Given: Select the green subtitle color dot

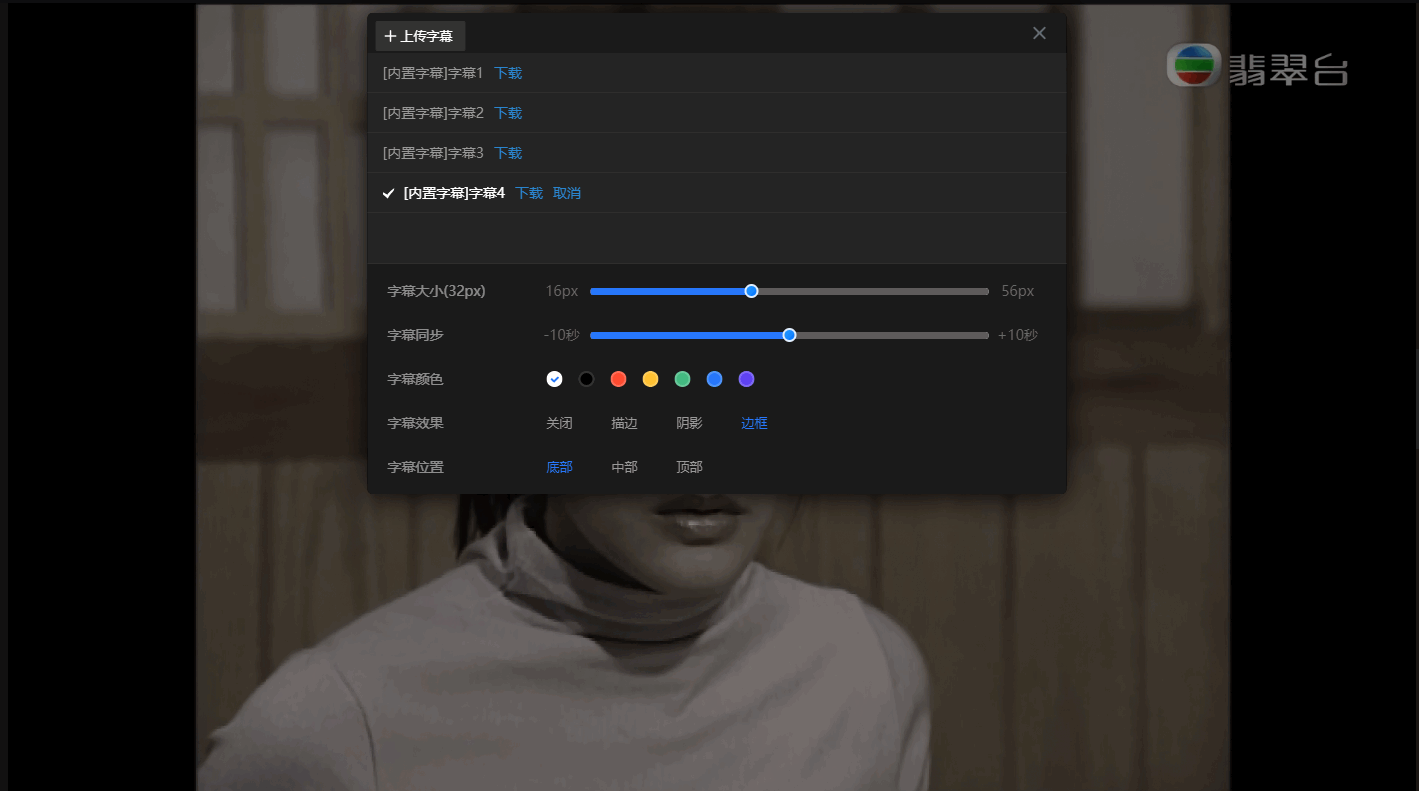Looking at the screenshot, I should coord(682,379).
